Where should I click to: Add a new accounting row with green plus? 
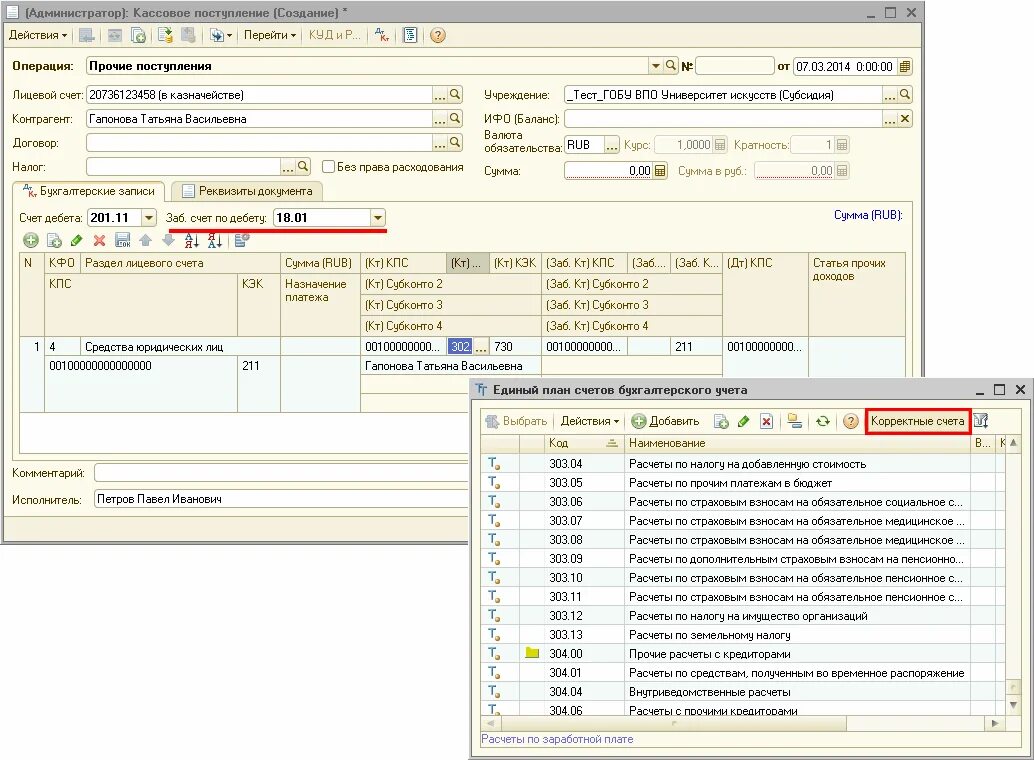31,241
